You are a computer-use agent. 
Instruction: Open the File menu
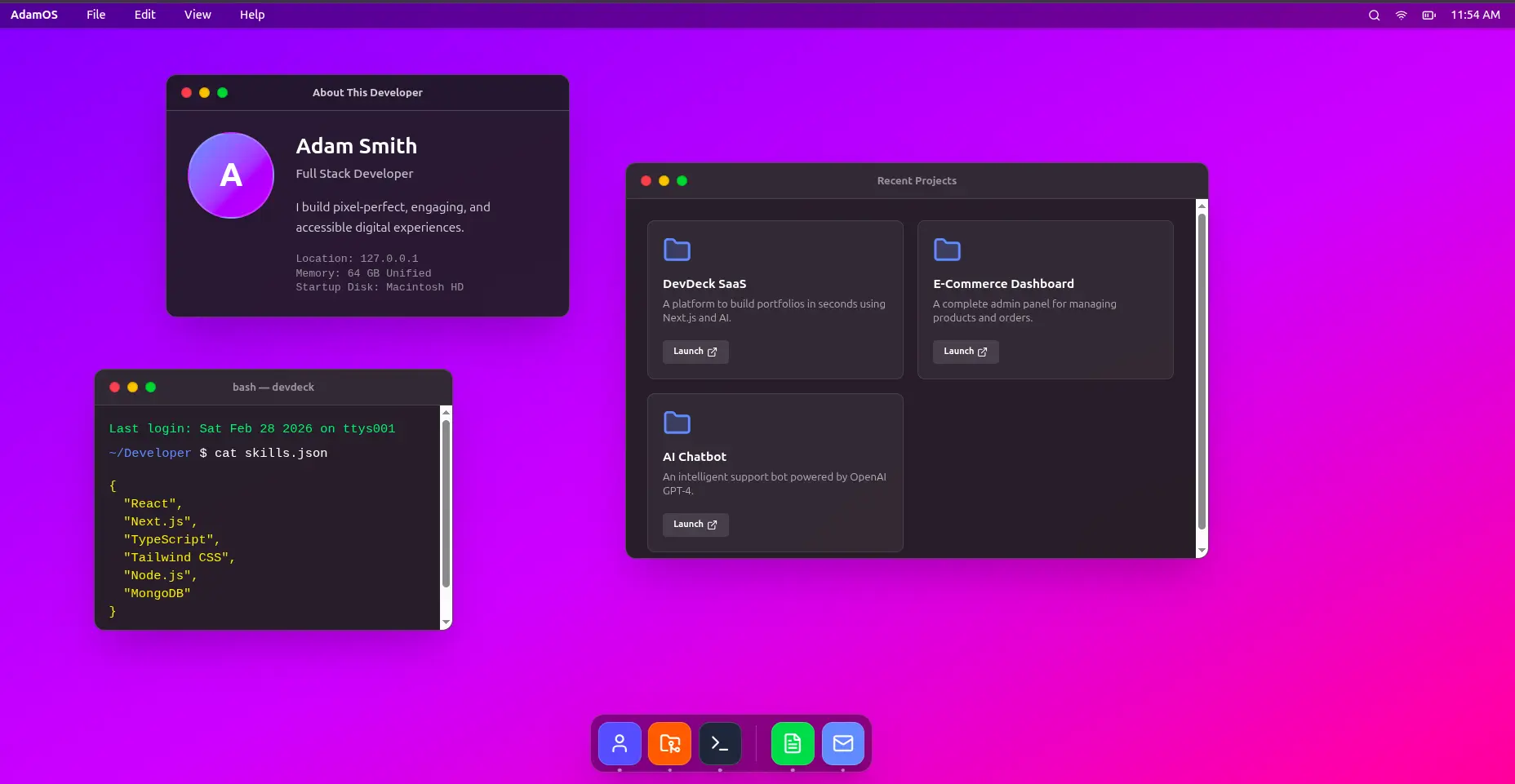point(96,15)
